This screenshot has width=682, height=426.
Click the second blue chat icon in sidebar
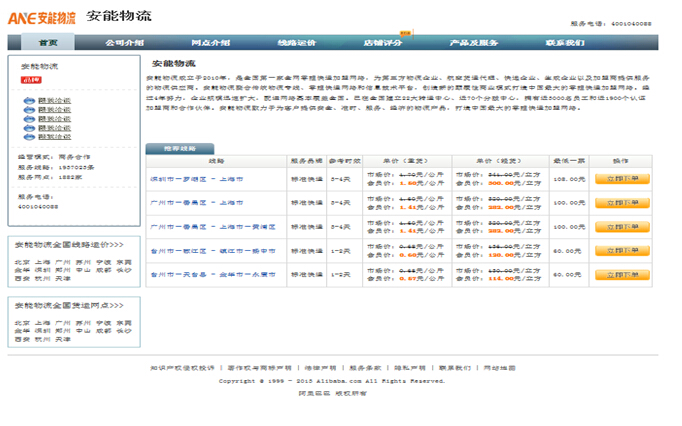28,109
